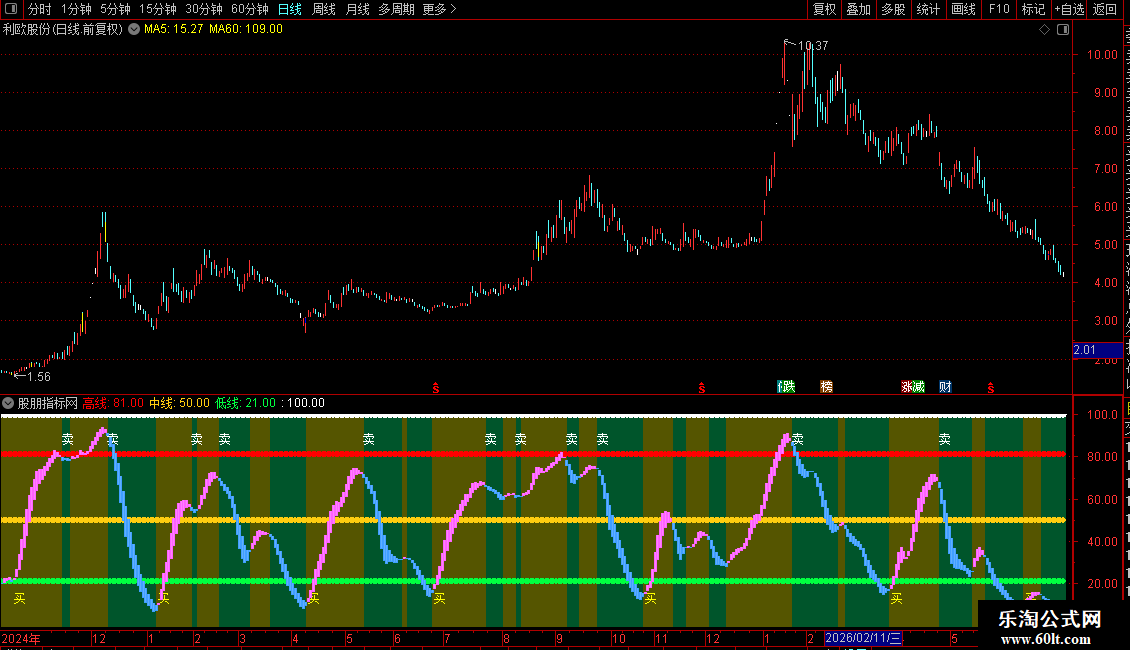Click the 10.00 price axis label
The height and width of the screenshot is (650, 1130).
click(x=1102, y=55)
